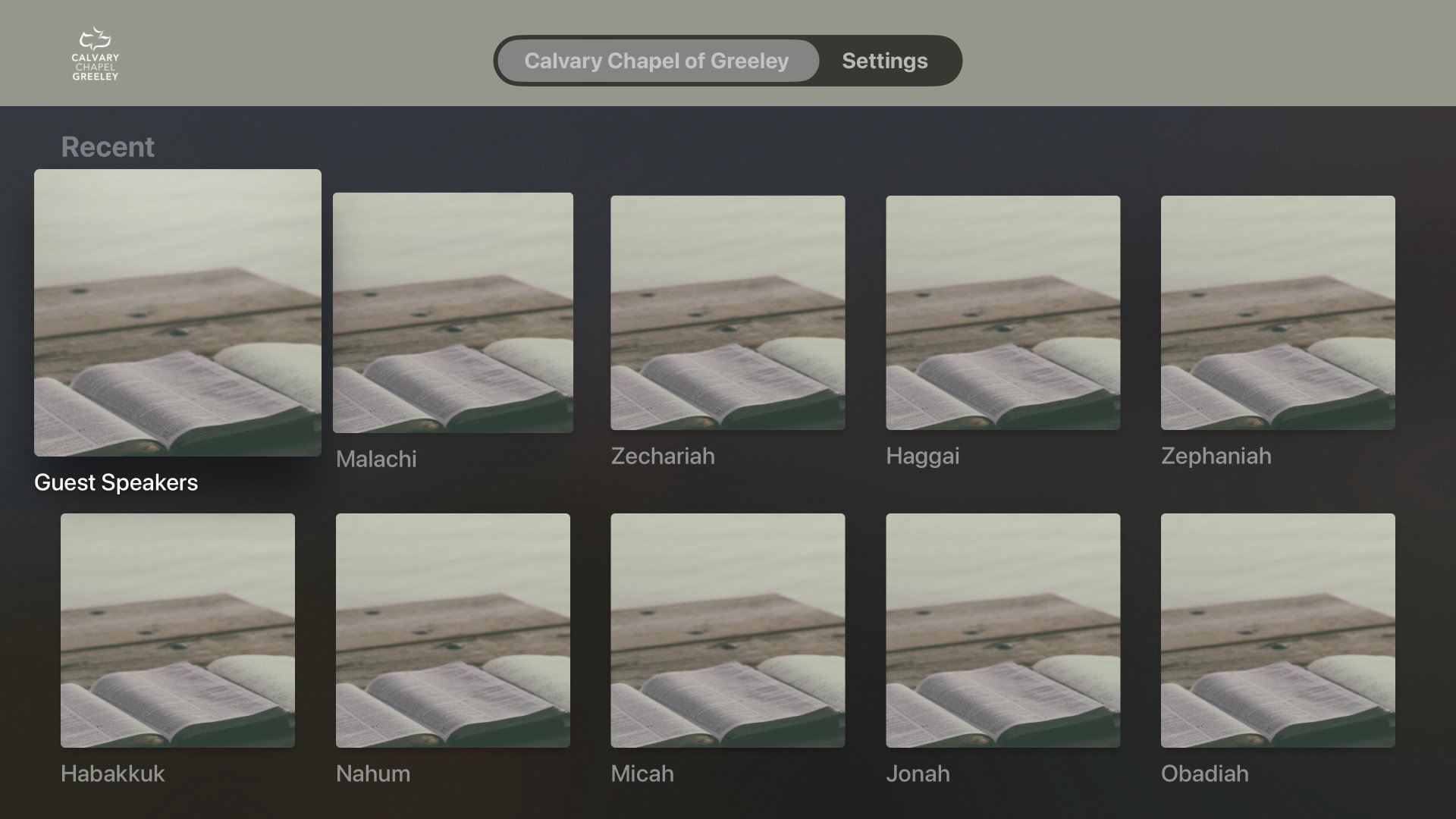Open the Obadiah series thumbnail

pyautogui.click(x=1277, y=630)
